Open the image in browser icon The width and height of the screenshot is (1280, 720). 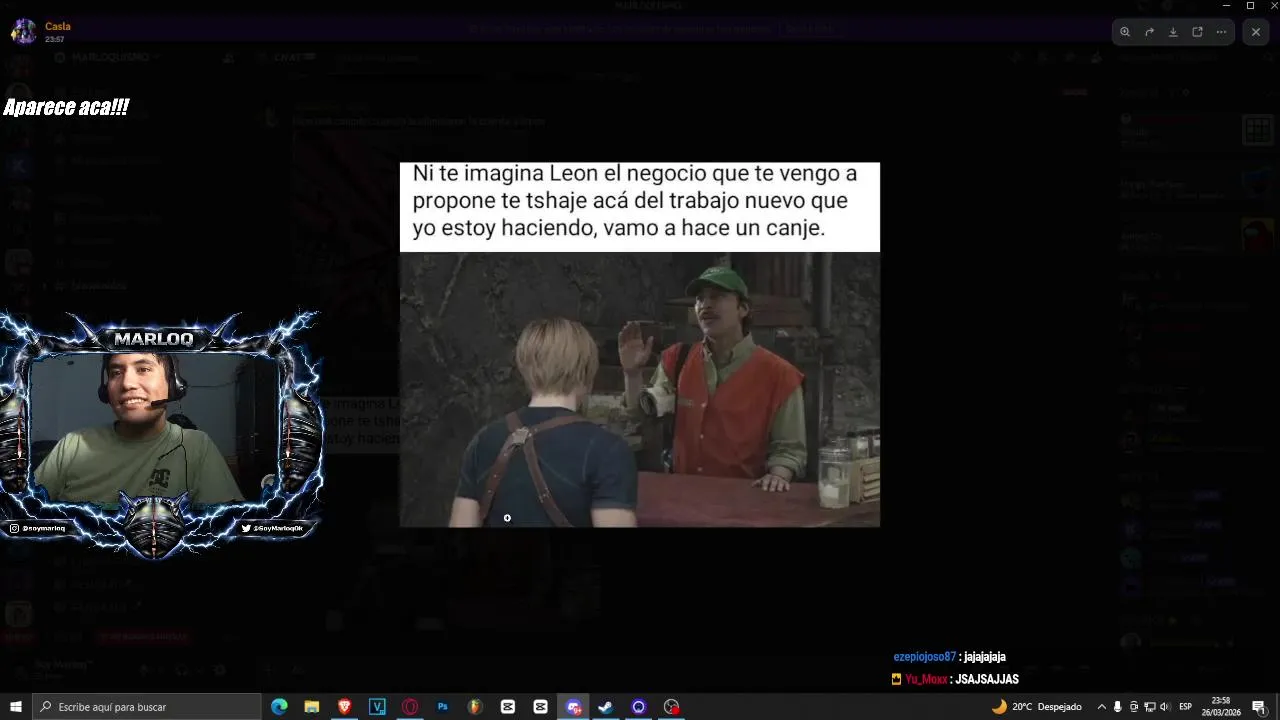point(1197,32)
